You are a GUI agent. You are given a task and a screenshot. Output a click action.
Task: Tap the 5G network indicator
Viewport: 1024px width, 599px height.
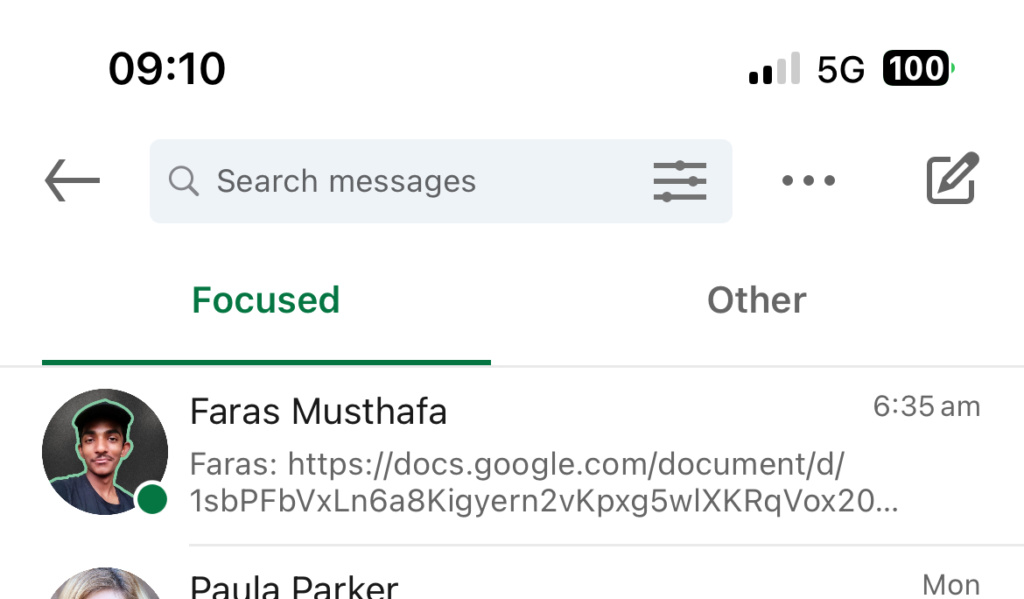(841, 69)
